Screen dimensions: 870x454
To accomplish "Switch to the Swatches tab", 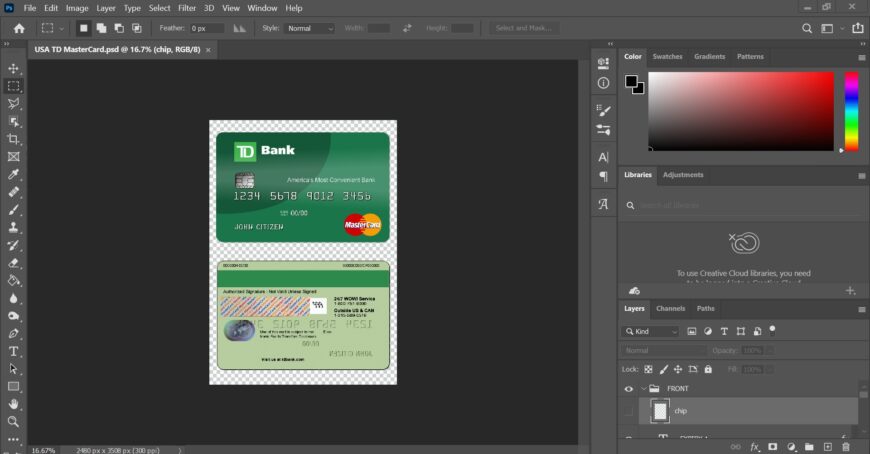I will click(667, 57).
